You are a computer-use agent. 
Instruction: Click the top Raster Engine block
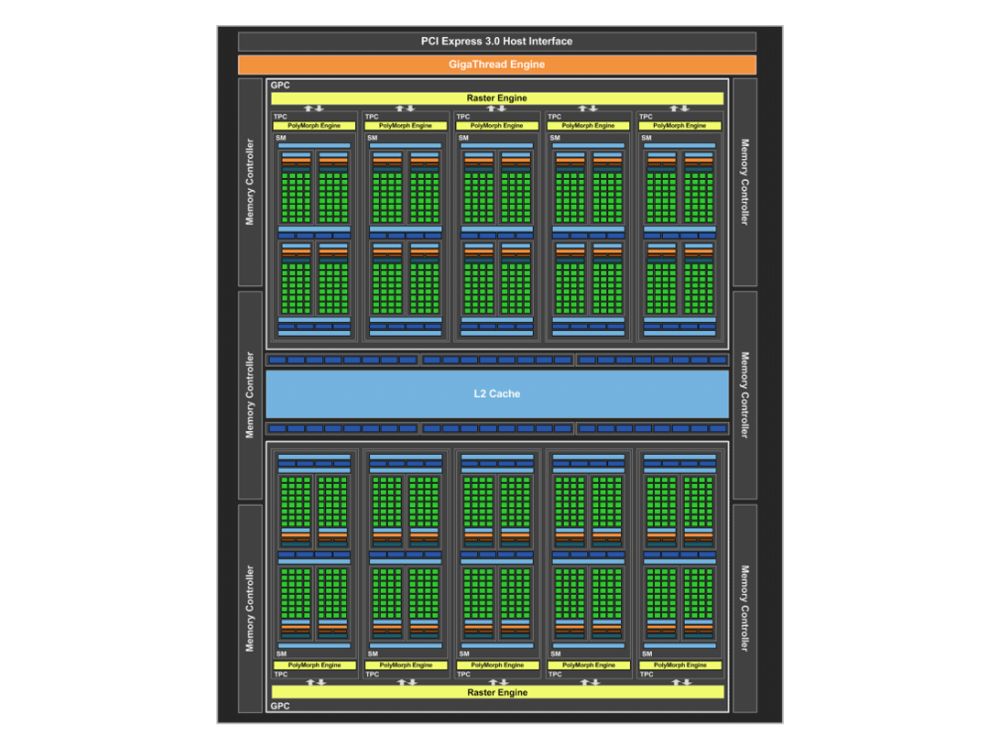[497, 97]
